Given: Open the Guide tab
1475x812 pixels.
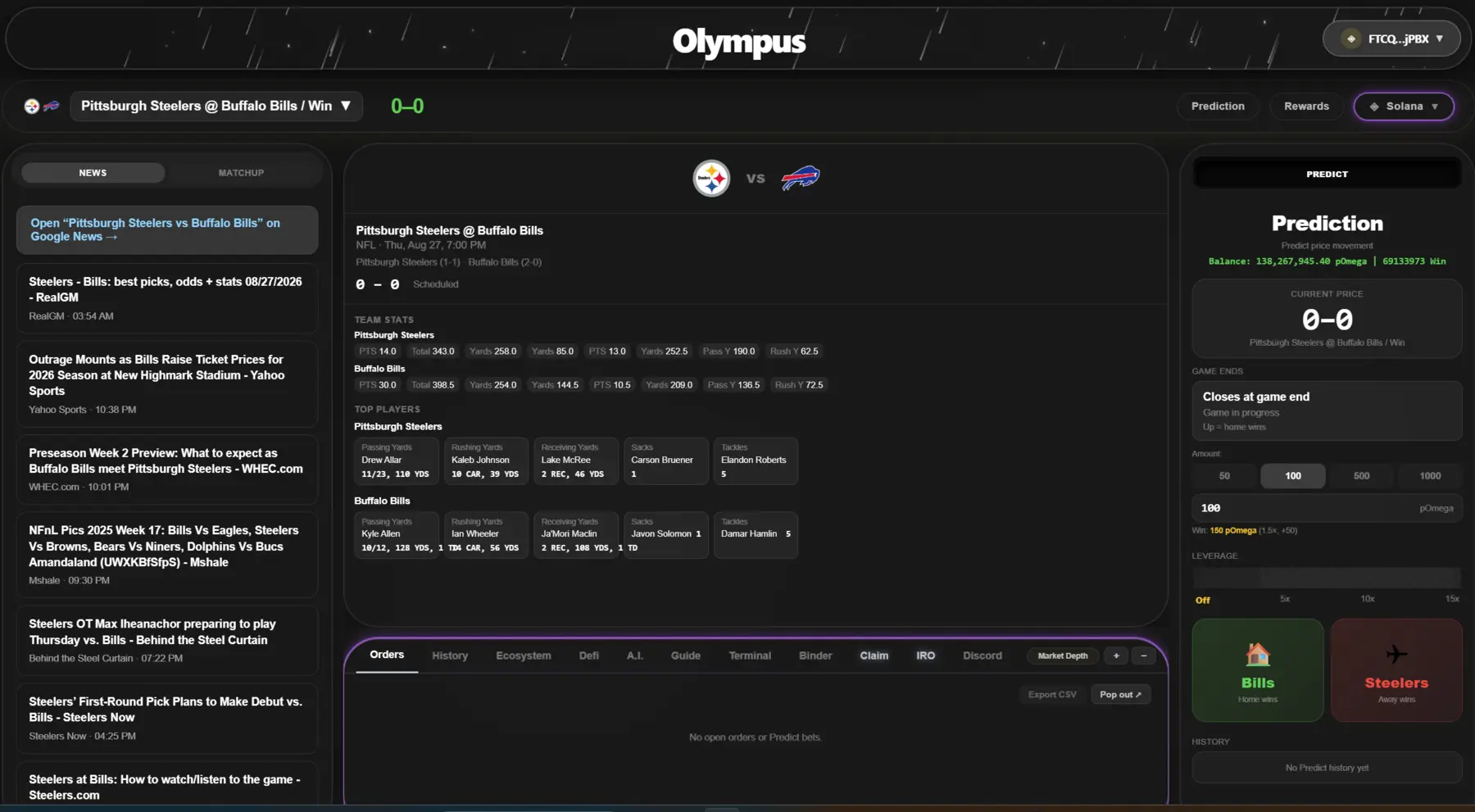Looking at the screenshot, I should click(686, 655).
